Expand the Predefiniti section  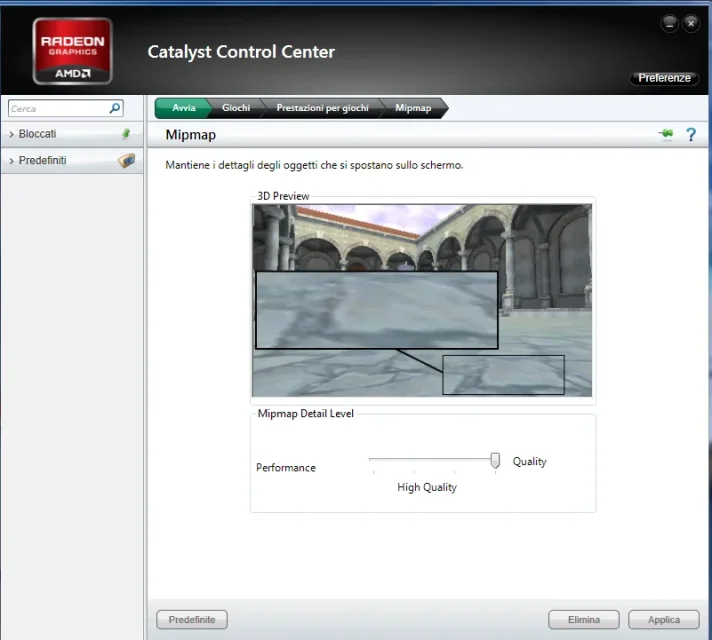click(72, 160)
